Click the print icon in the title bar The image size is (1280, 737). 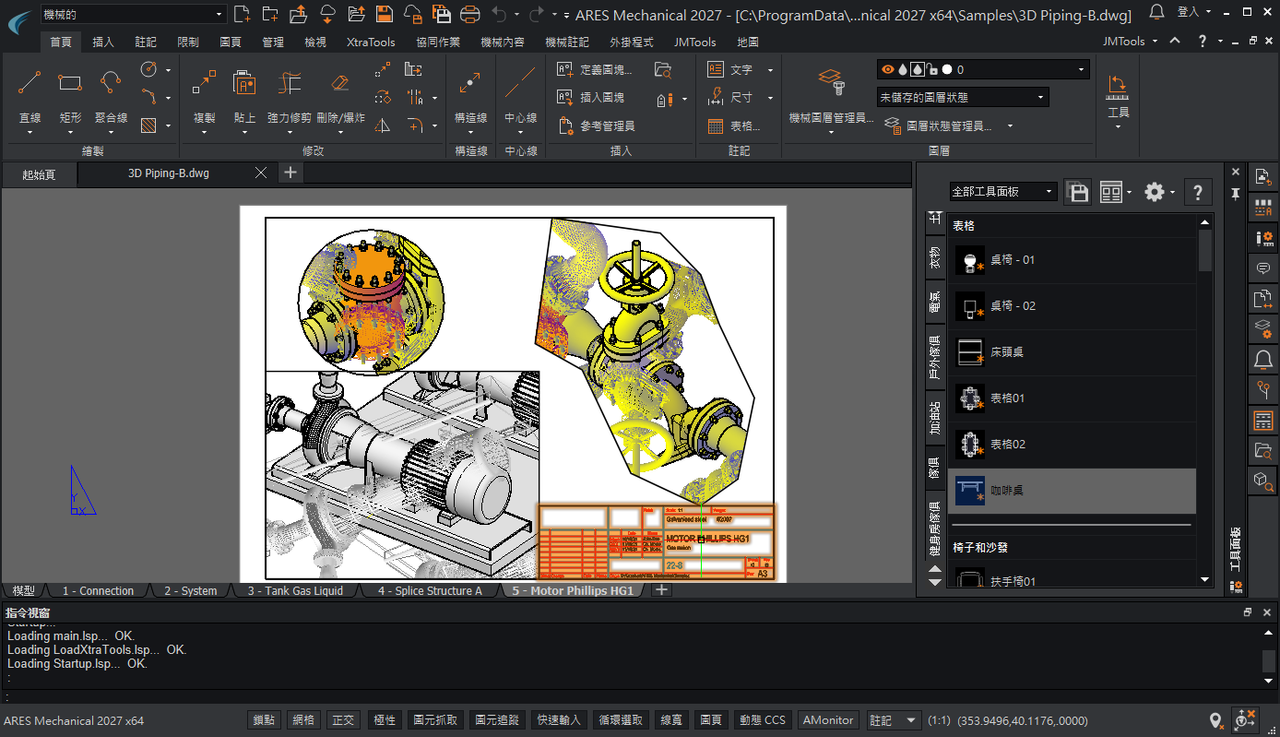point(470,14)
